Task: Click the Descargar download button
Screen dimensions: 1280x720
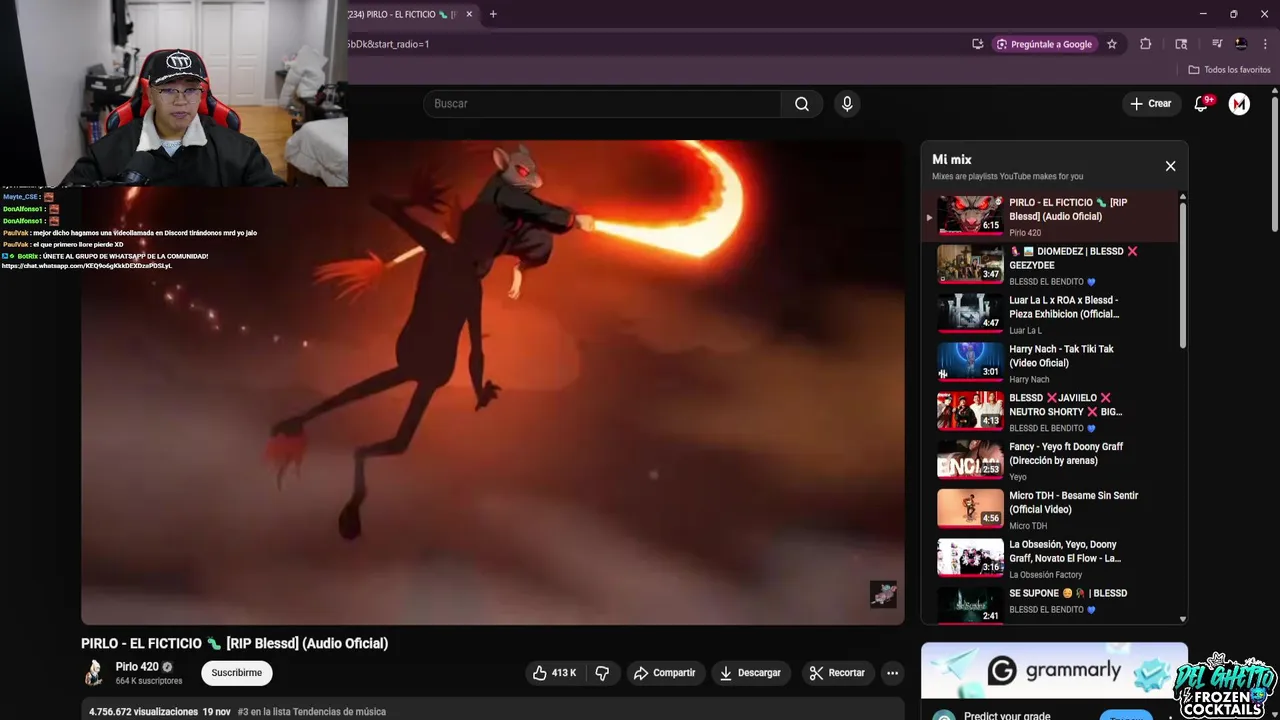Action: tap(750, 673)
